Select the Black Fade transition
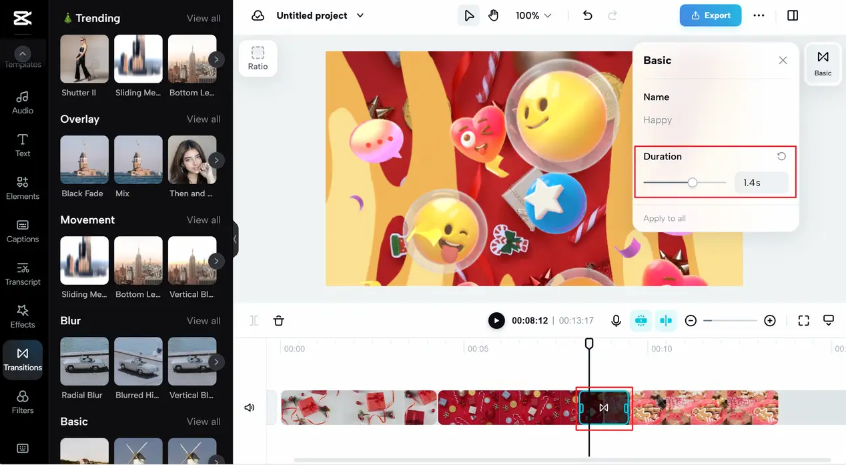The width and height of the screenshot is (846, 465). click(x=84, y=160)
